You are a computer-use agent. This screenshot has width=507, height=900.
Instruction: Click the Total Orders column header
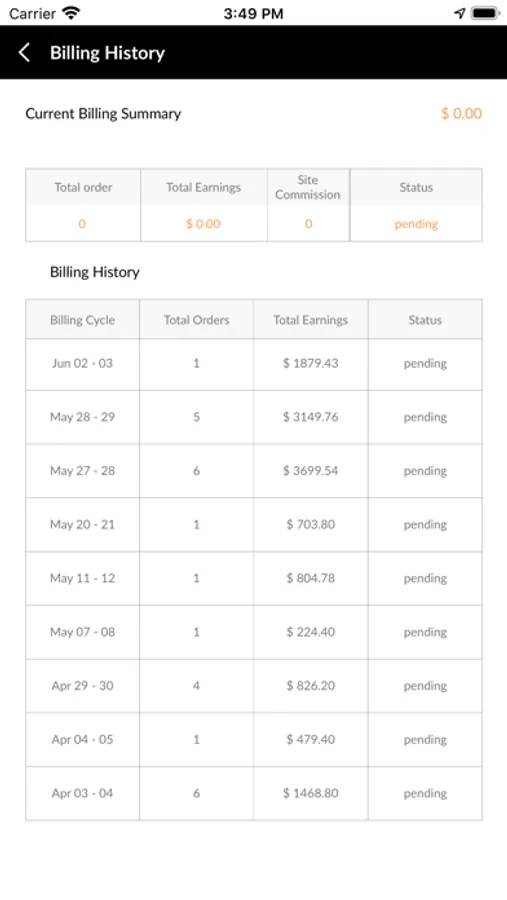[x=196, y=320]
